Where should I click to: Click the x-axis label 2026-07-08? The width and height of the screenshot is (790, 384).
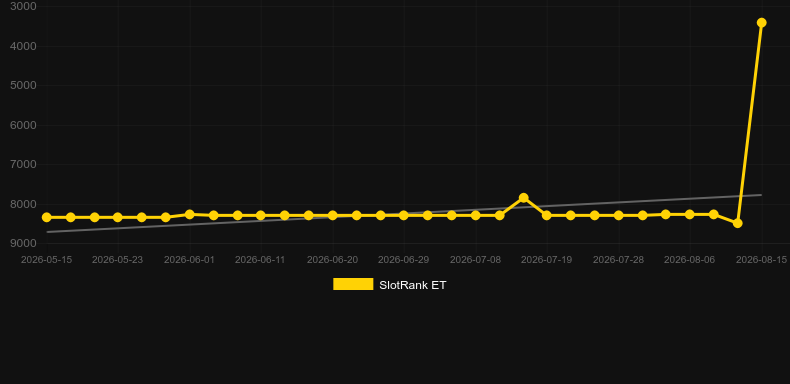(x=475, y=260)
